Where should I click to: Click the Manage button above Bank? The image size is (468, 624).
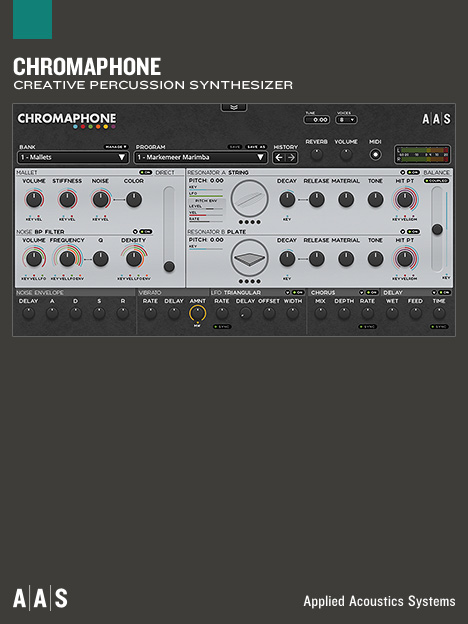tap(116, 147)
